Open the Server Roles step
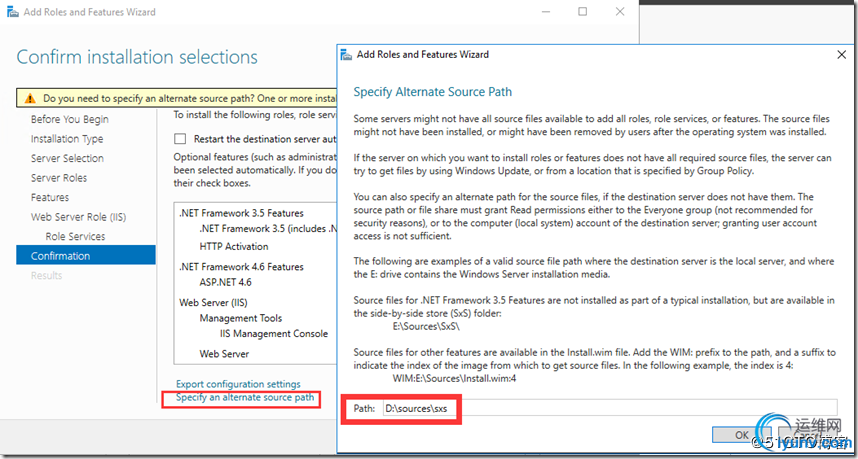The image size is (858, 459). (x=59, y=178)
